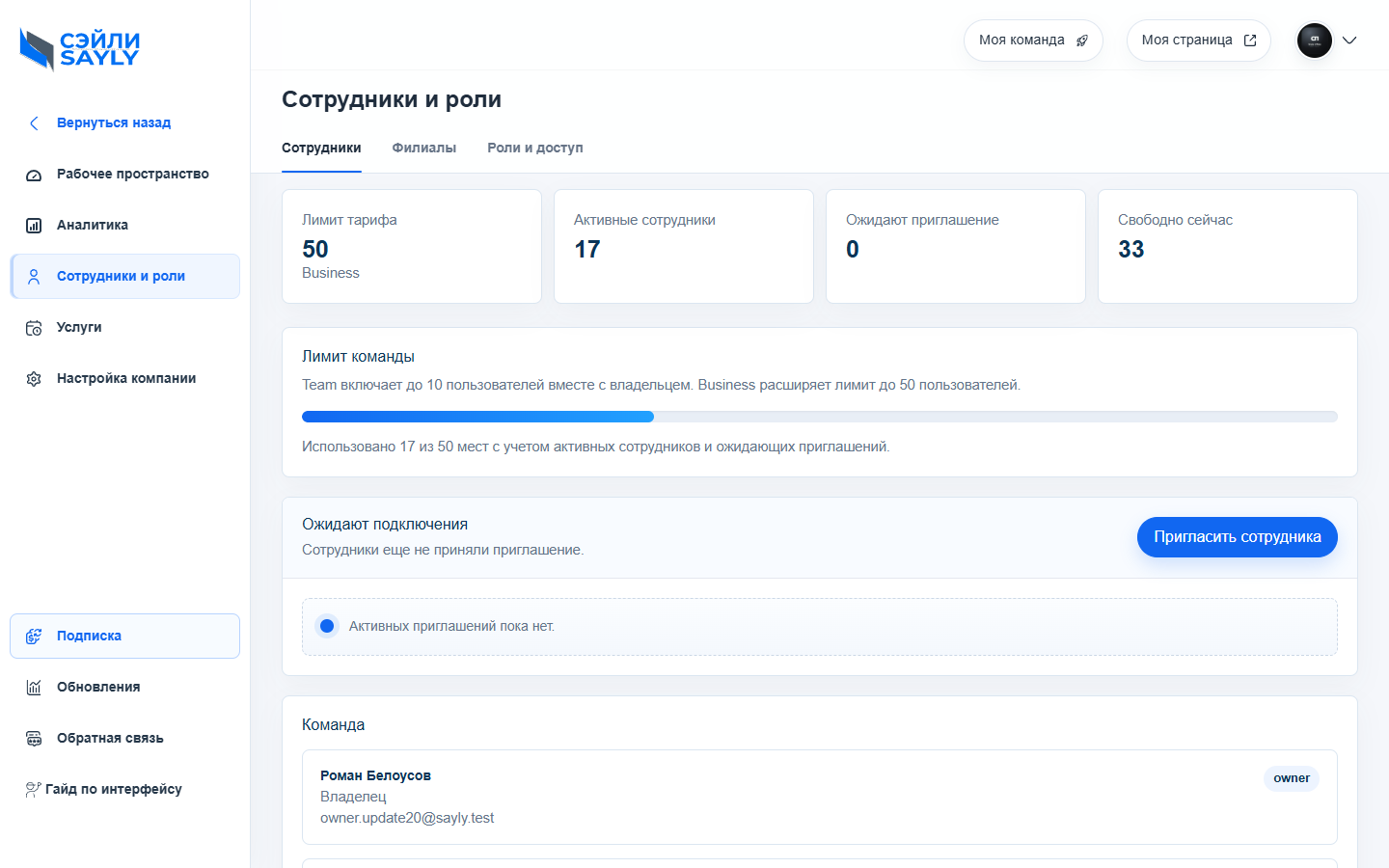
Task: Click the Подписка icon in sidebar
Action: click(34, 637)
